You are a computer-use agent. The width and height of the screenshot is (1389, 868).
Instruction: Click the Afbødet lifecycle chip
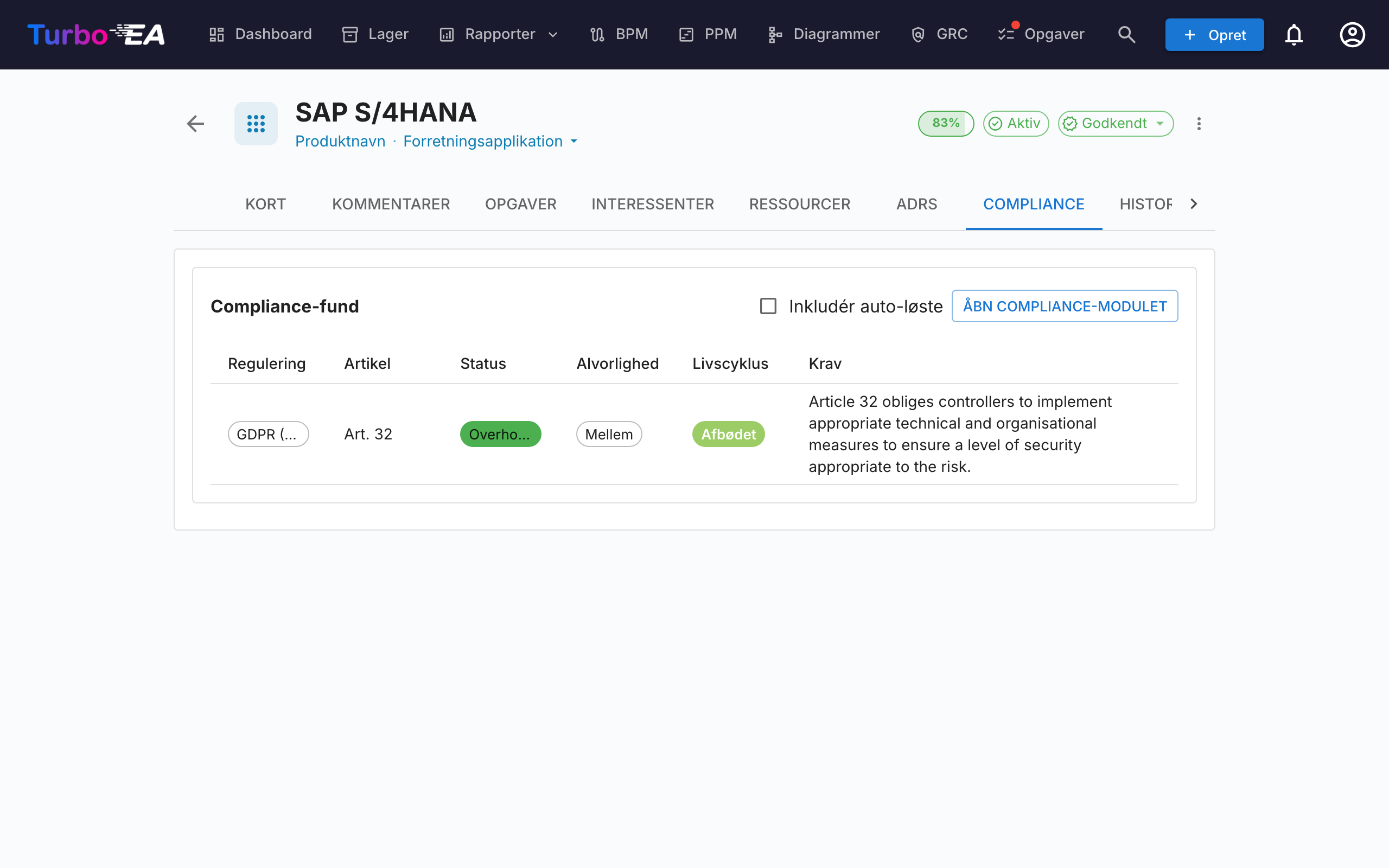728,434
